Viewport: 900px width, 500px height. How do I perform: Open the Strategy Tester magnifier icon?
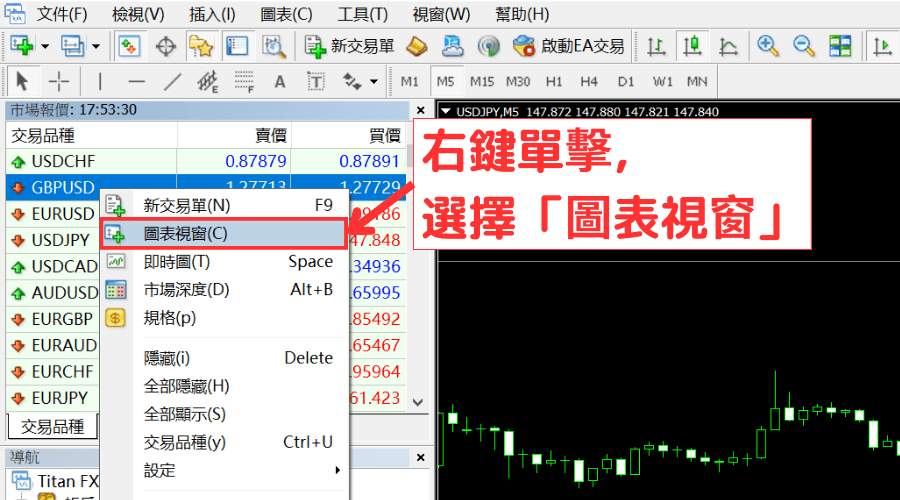(x=274, y=46)
